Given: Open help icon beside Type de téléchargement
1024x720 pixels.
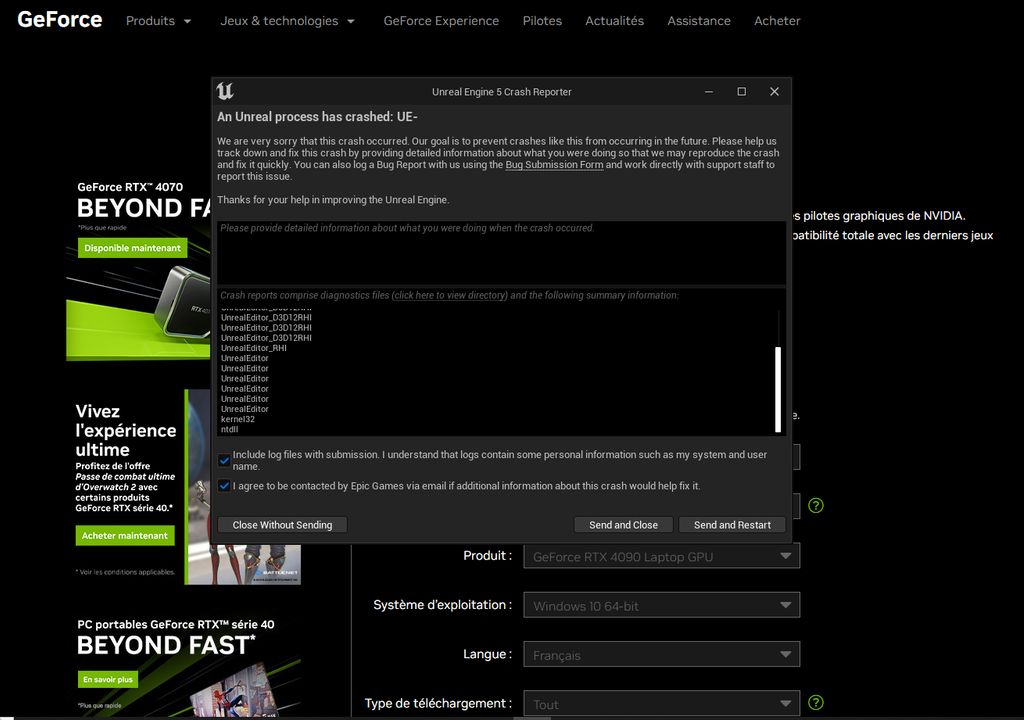Looking at the screenshot, I should [x=816, y=702].
